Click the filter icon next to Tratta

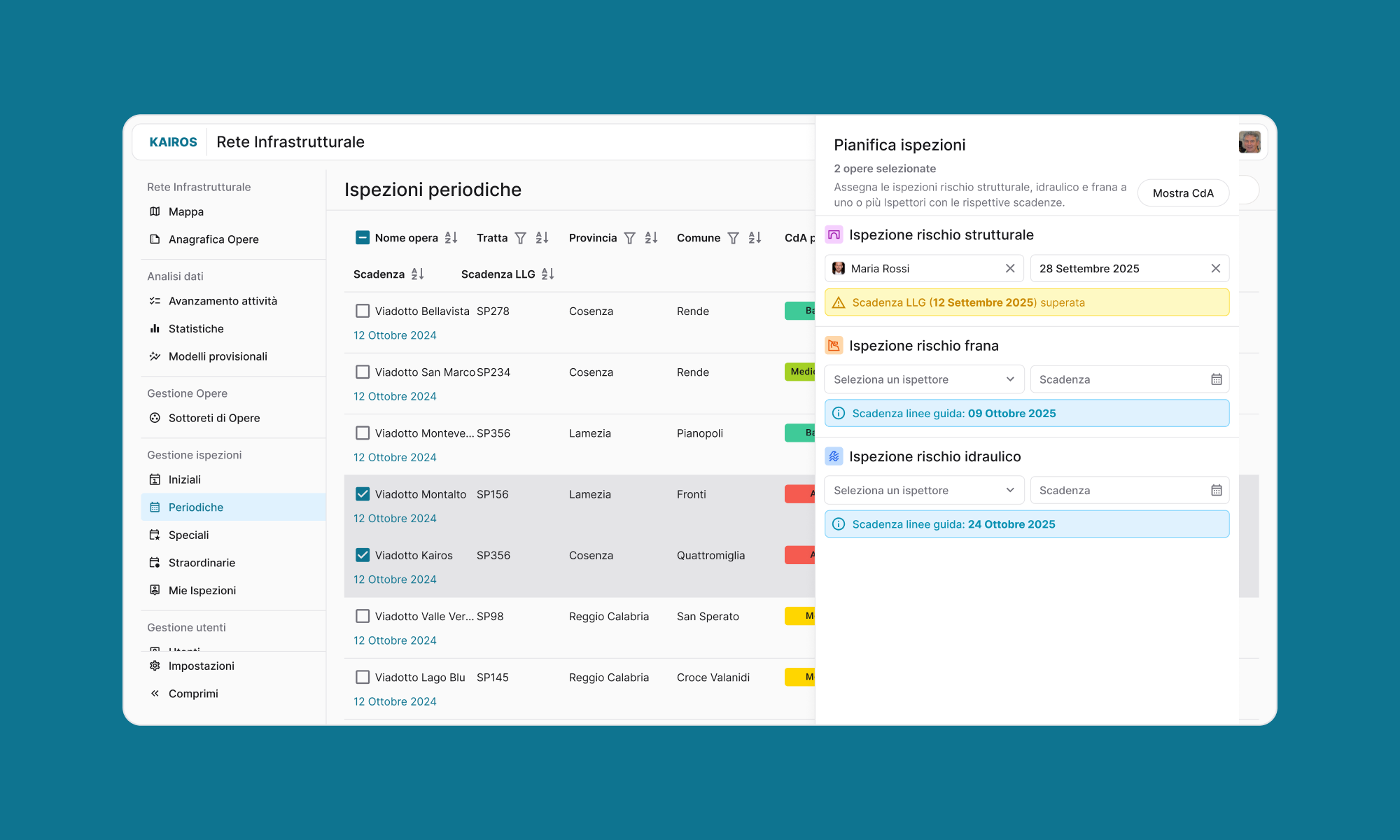(x=520, y=238)
